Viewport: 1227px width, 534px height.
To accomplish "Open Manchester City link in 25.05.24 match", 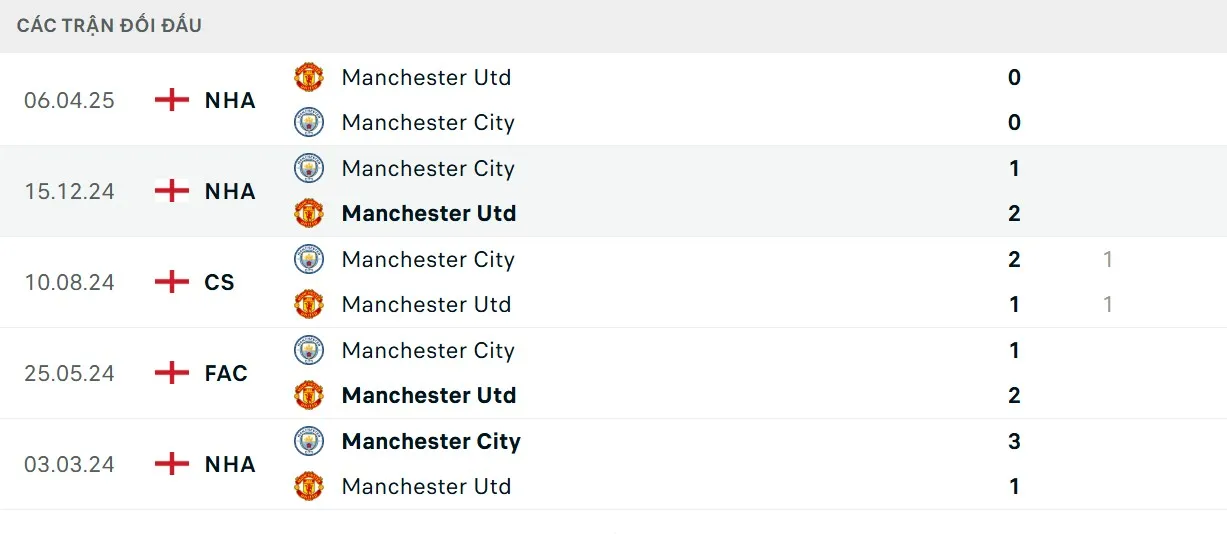I will [428, 350].
